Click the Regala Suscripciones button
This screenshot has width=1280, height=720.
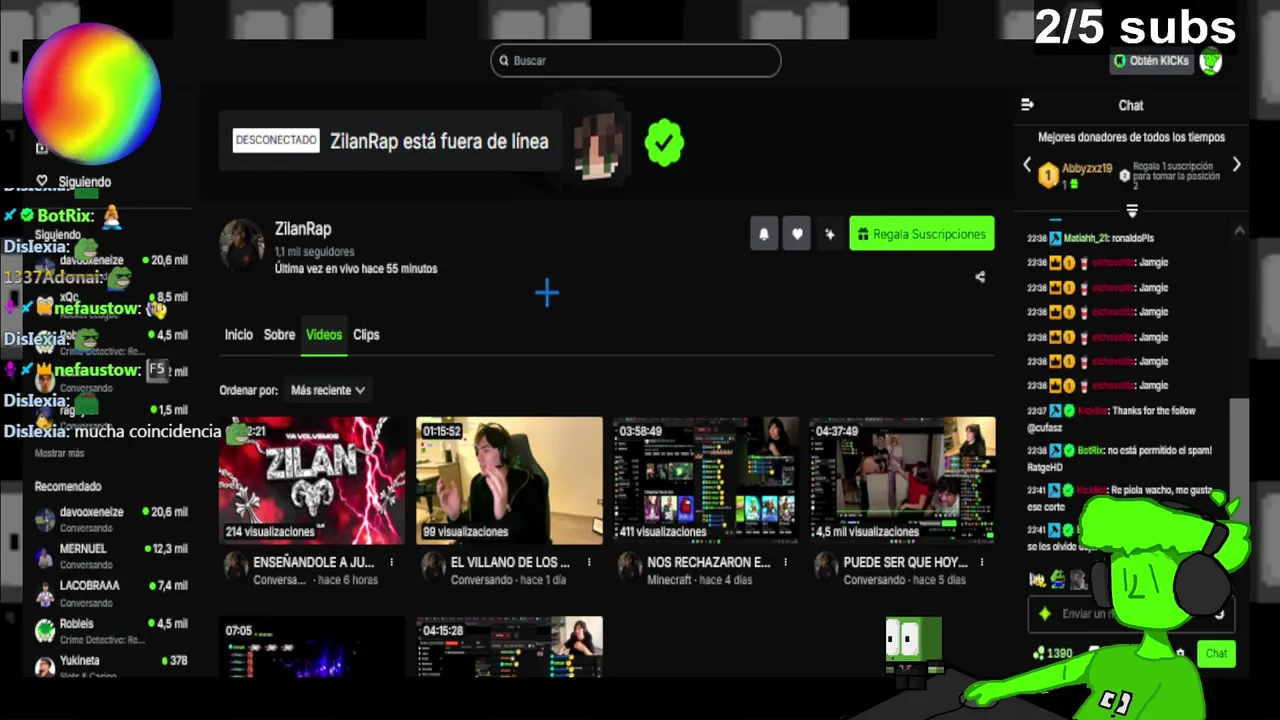click(922, 234)
